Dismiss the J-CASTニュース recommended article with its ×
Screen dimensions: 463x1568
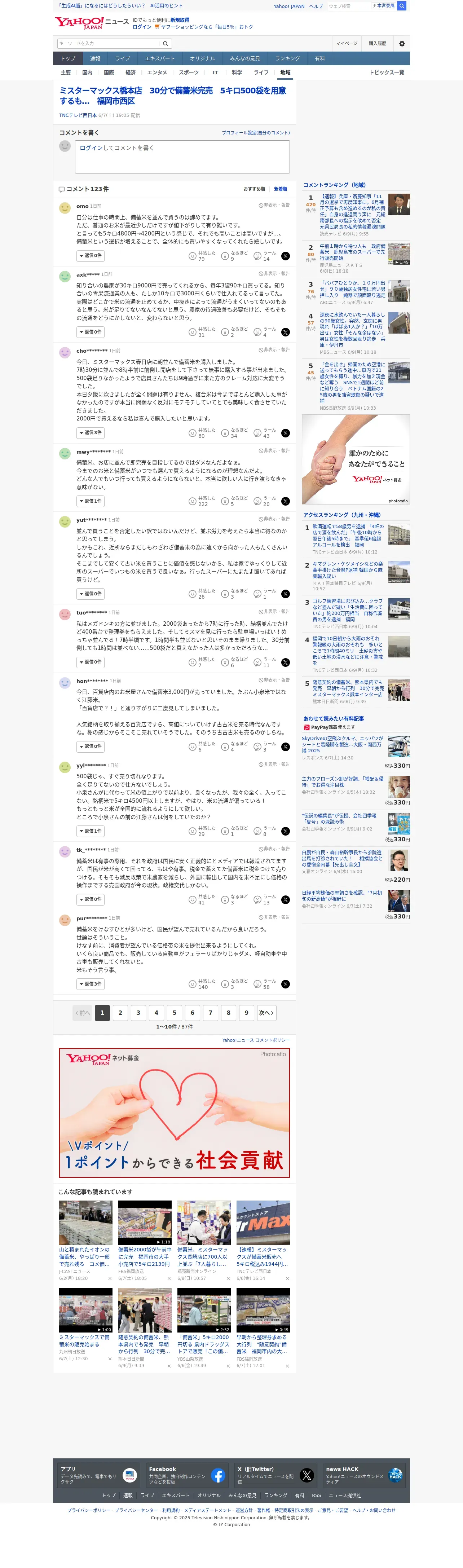pos(110,1278)
